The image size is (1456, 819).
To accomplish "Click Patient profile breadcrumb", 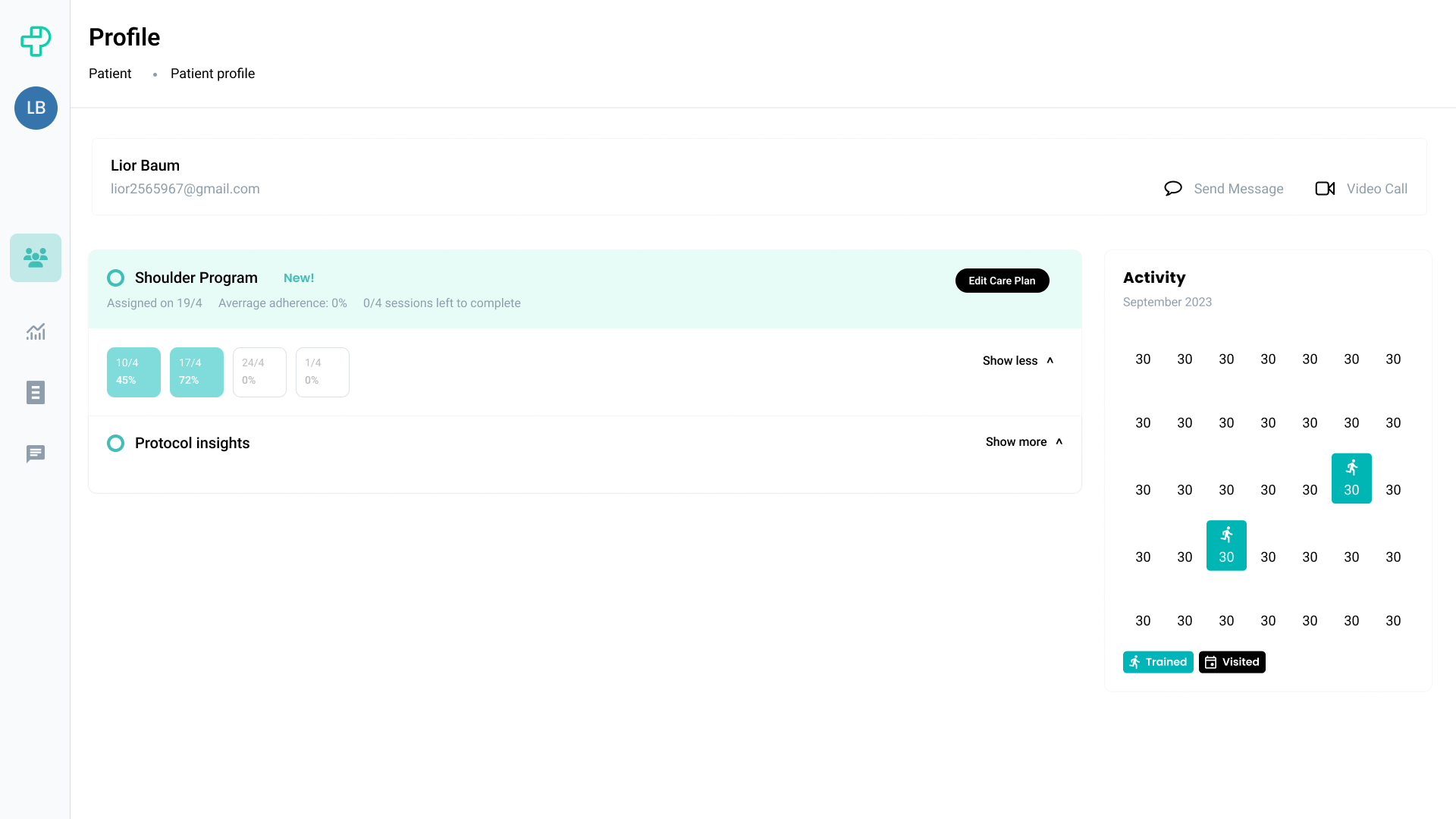I will [212, 74].
